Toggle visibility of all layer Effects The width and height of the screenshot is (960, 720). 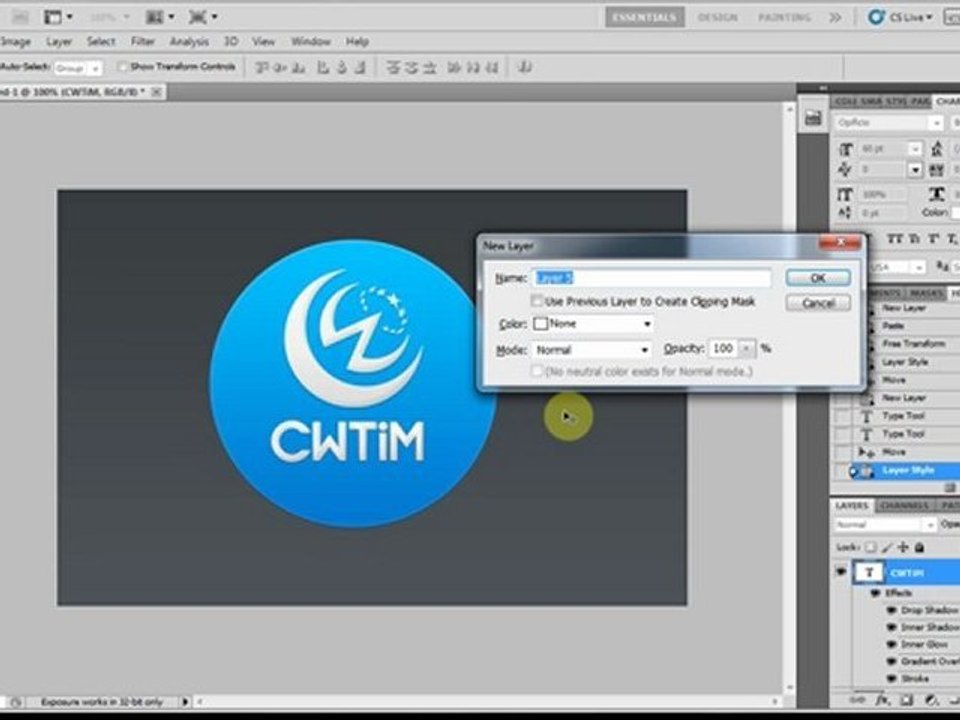click(877, 593)
